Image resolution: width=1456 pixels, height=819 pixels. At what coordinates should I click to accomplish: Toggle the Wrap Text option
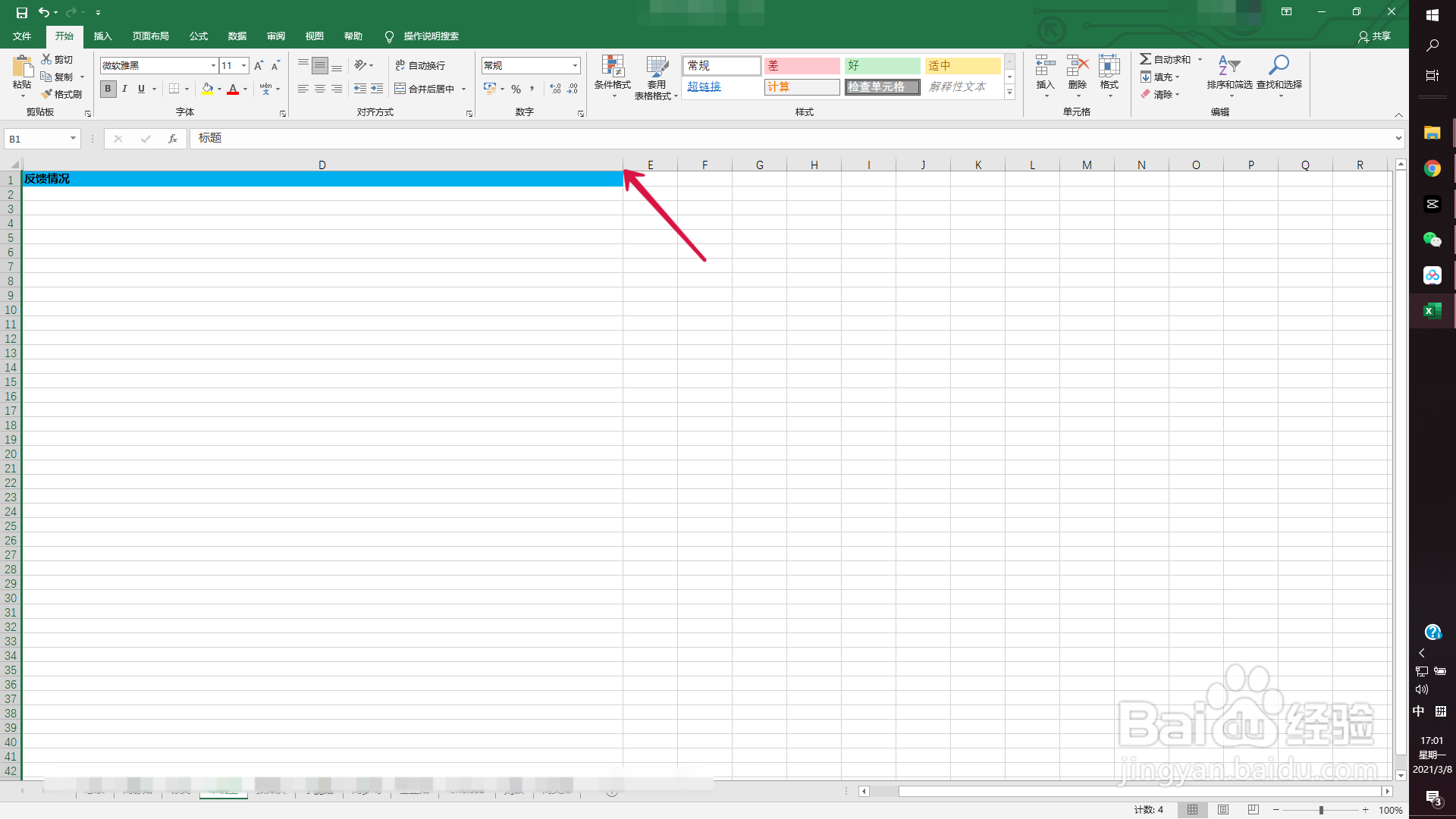click(x=420, y=66)
